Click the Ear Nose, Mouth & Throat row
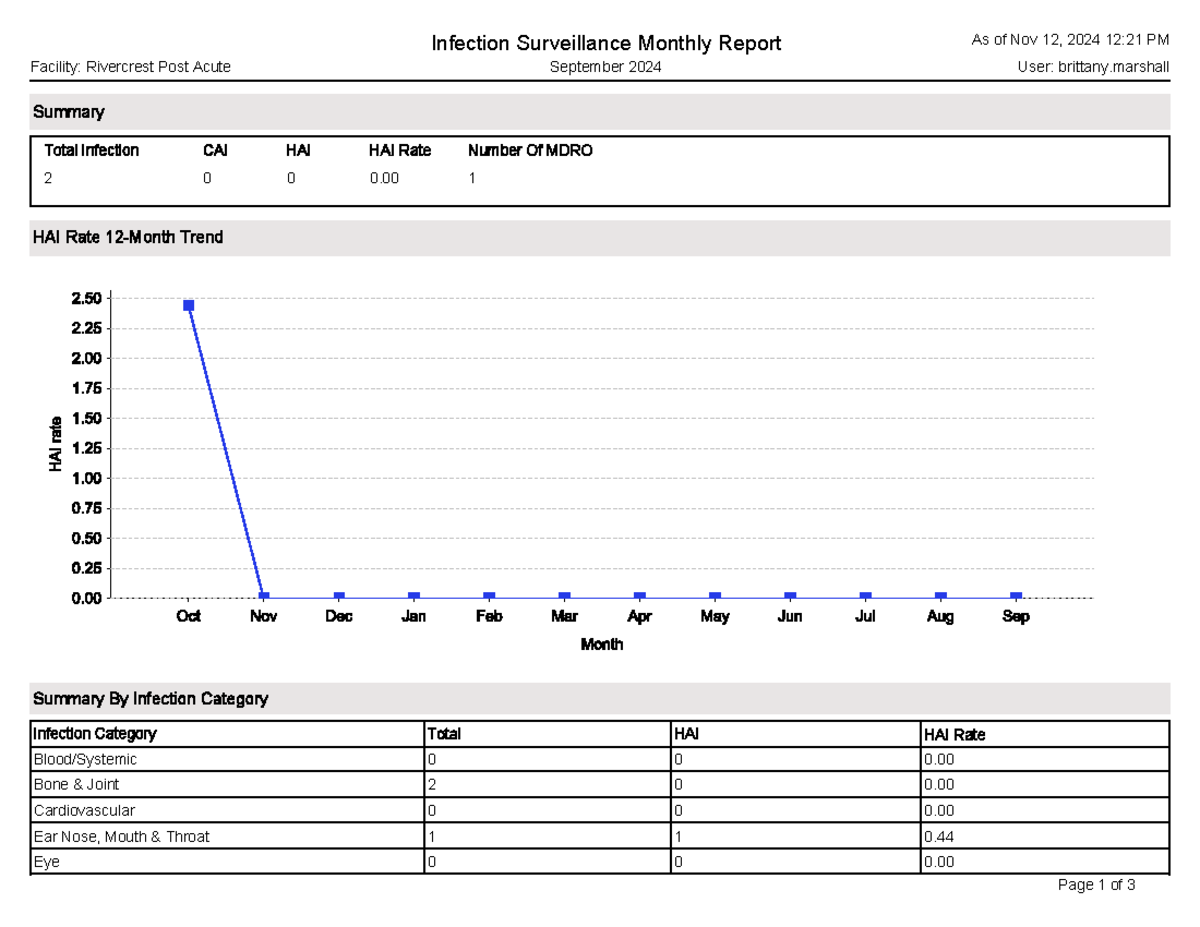The image size is (1200, 927). click(121, 836)
